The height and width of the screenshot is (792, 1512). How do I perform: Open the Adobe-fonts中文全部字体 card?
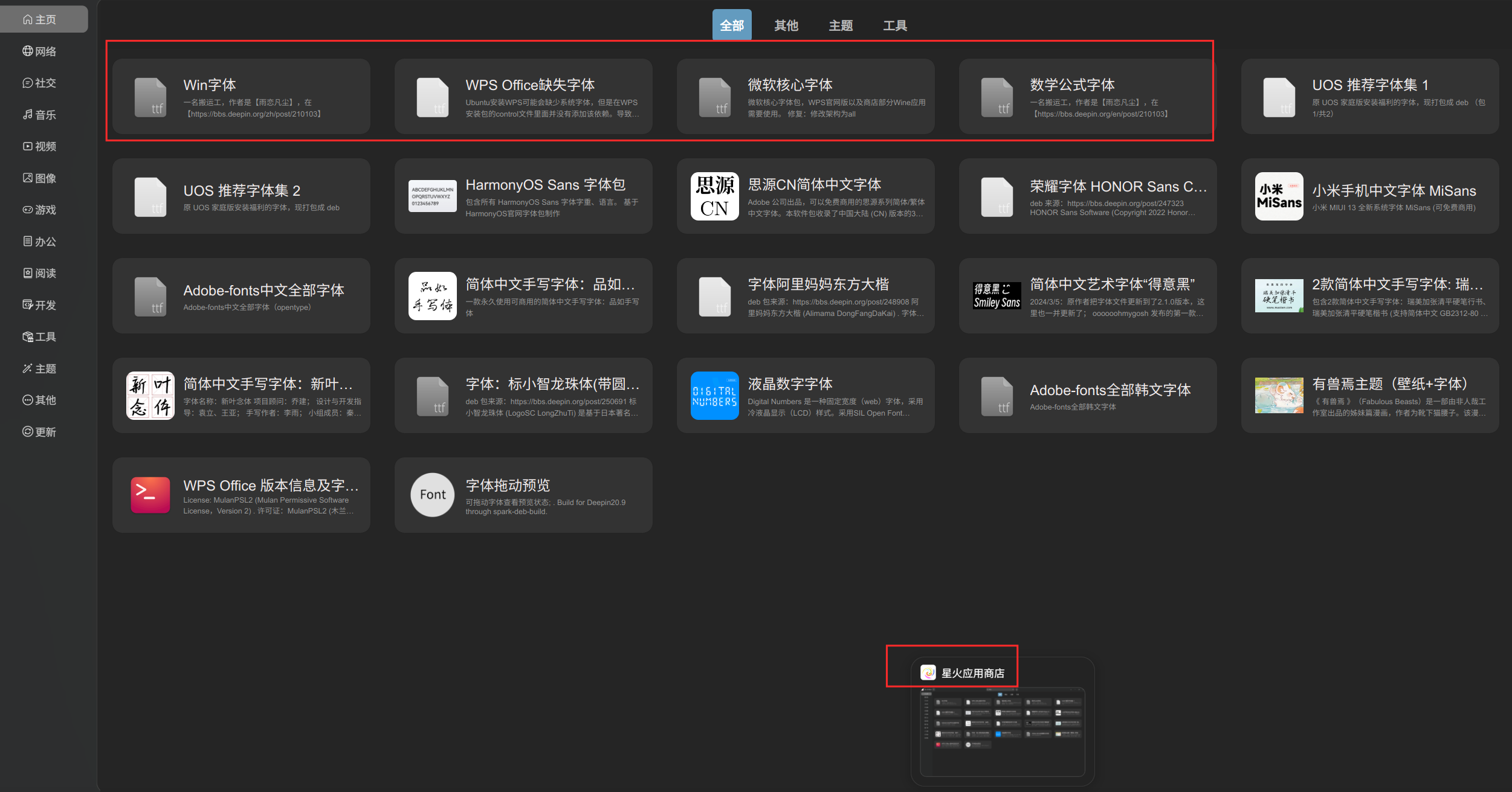coord(241,295)
